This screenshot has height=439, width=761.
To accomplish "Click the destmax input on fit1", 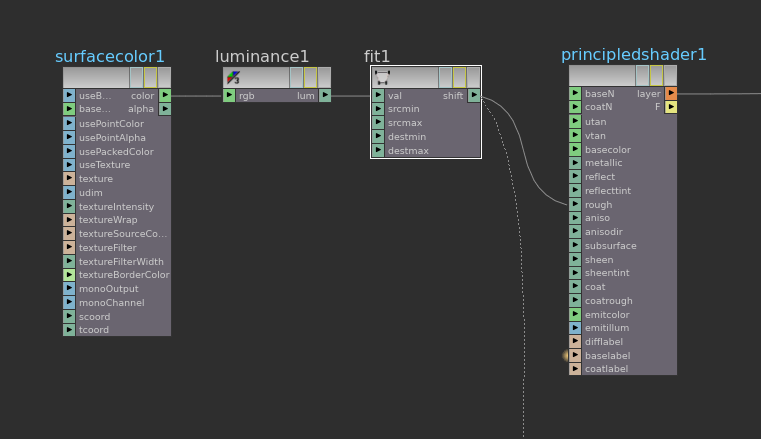I will pos(378,151).
